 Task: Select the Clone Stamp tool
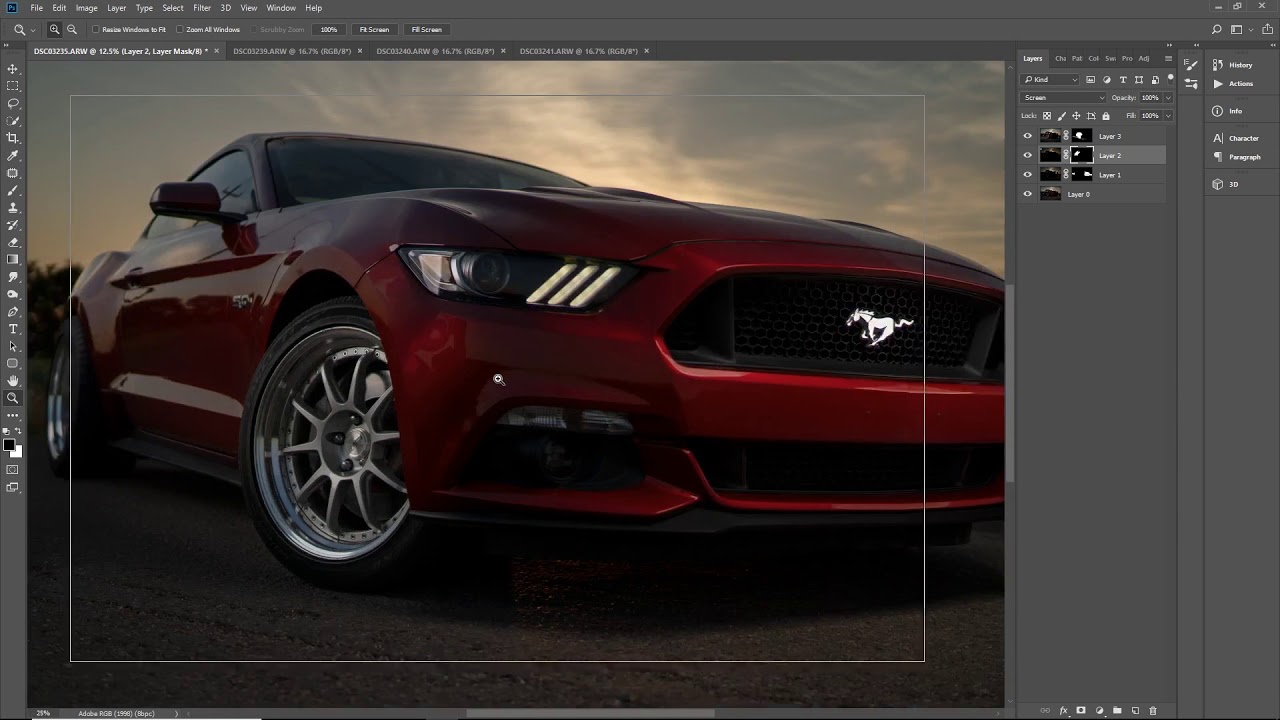pyautogui.click(x=13, y=208)
